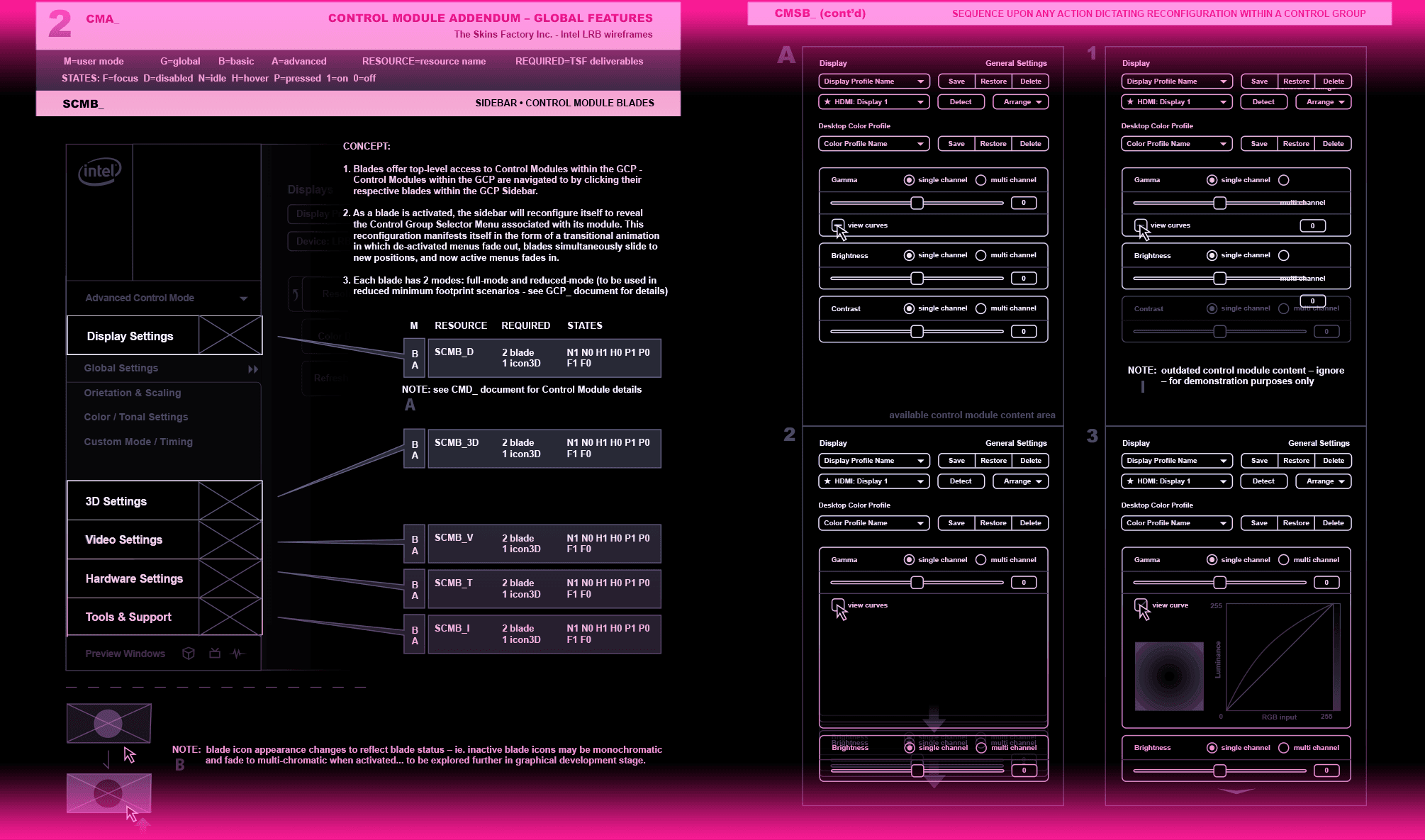Click the Display Settings blade icon placeholder
The height and width of the screenshot is (840, 1425).
230,335
